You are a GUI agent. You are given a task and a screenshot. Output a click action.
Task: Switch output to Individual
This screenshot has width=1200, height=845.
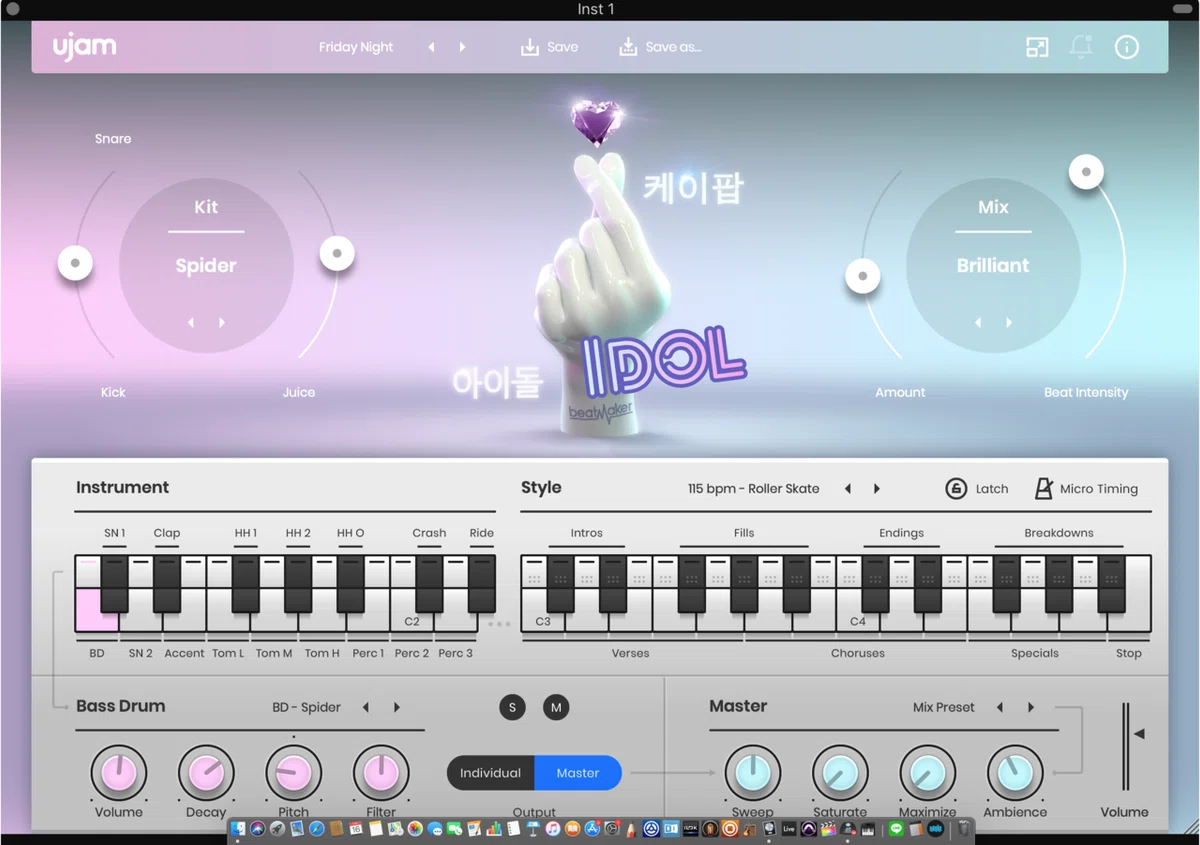[490, 773]
